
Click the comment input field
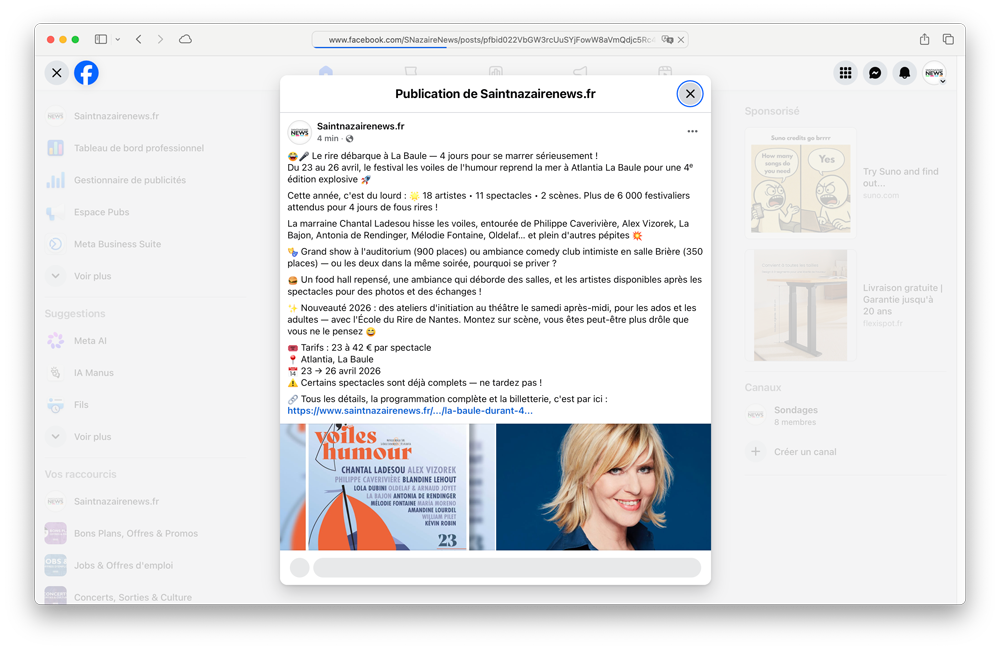click(x=506, y=568)
